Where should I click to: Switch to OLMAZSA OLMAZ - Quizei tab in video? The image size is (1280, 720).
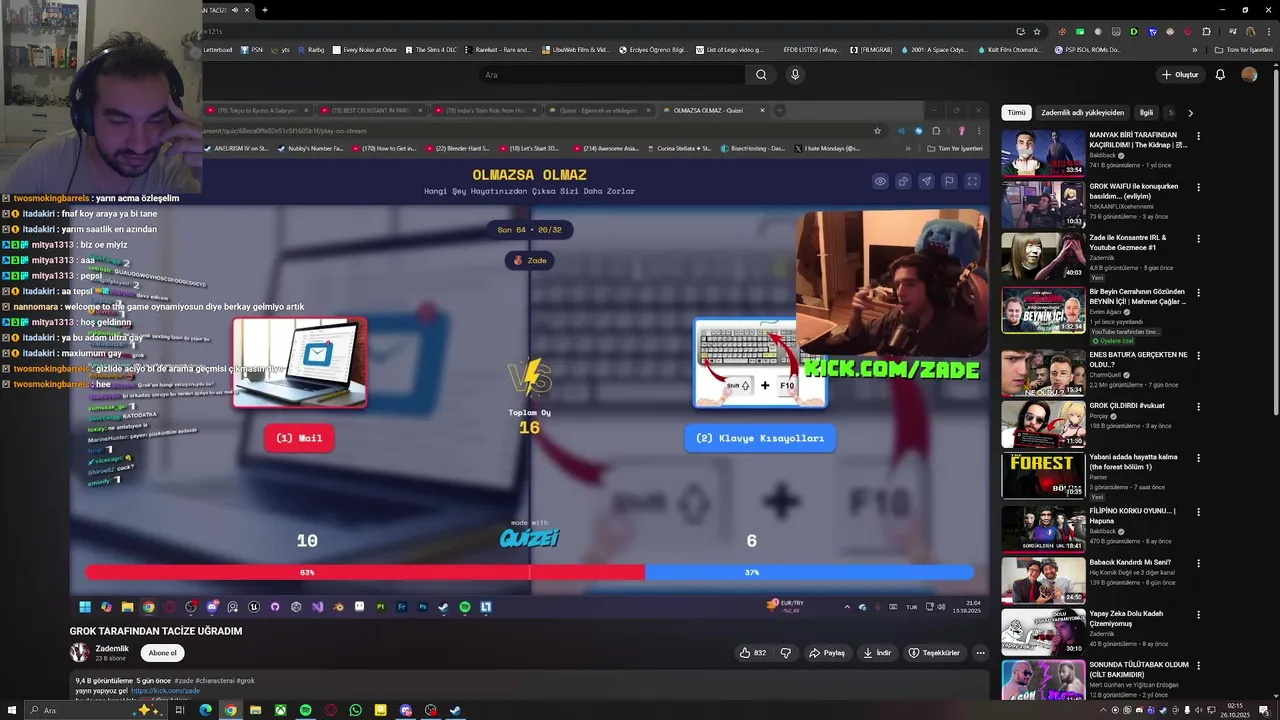click(x=713, y=110)
